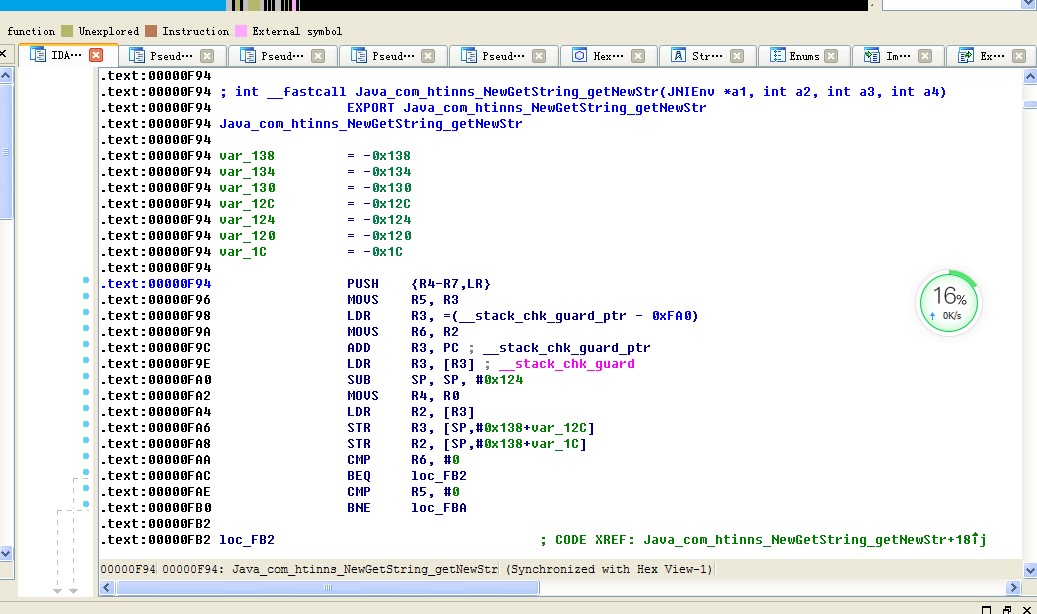Click down arrow of left-side vertical scrollbar

tap(6, 553)
